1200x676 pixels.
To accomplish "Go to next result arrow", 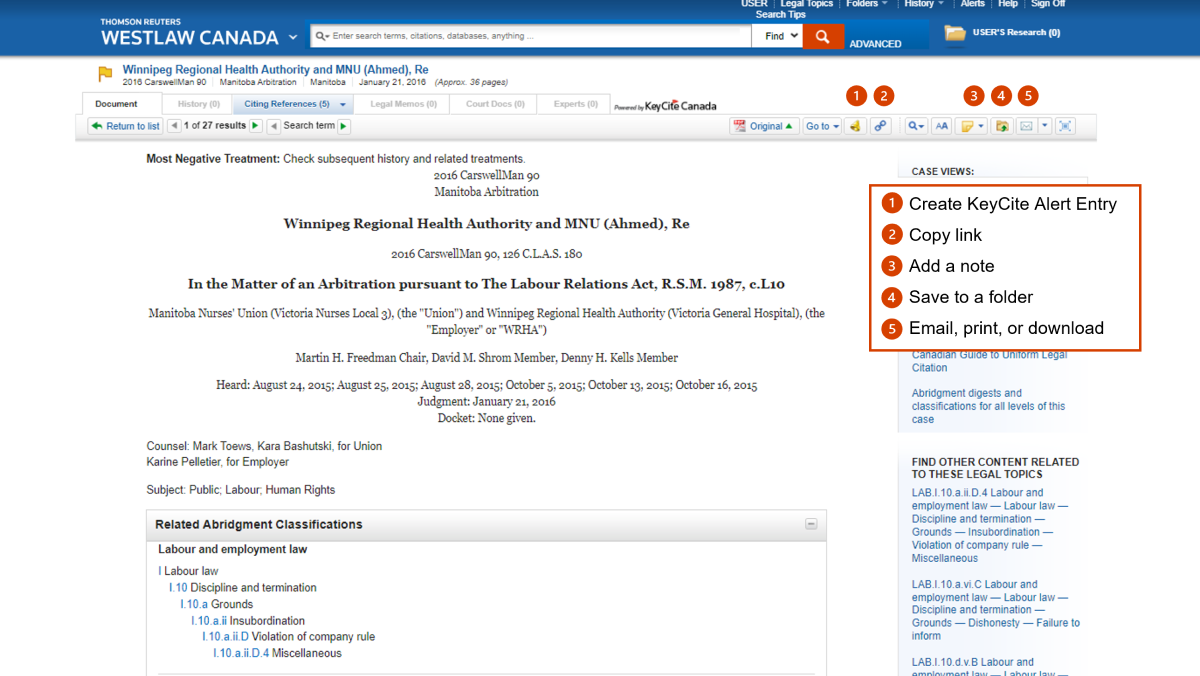I will [256, 126].
